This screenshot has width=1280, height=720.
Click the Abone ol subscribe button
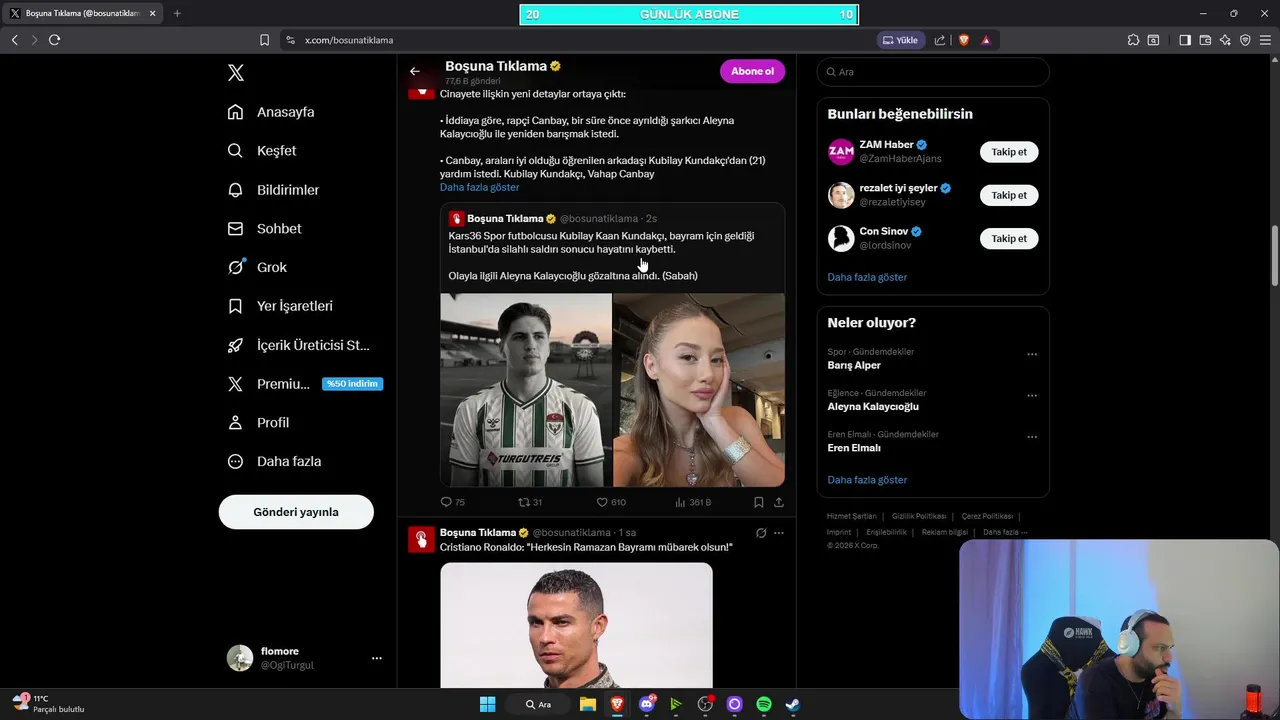(x=752, y=71)
